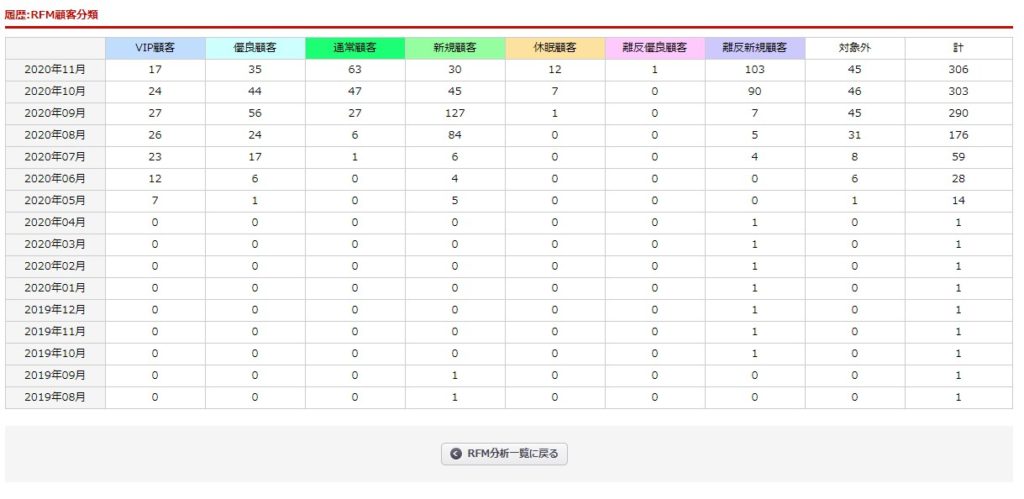Click the 2020年09月 row label
The height and width of the screenshot is (499, 1024).
click(x=56, y=113)
